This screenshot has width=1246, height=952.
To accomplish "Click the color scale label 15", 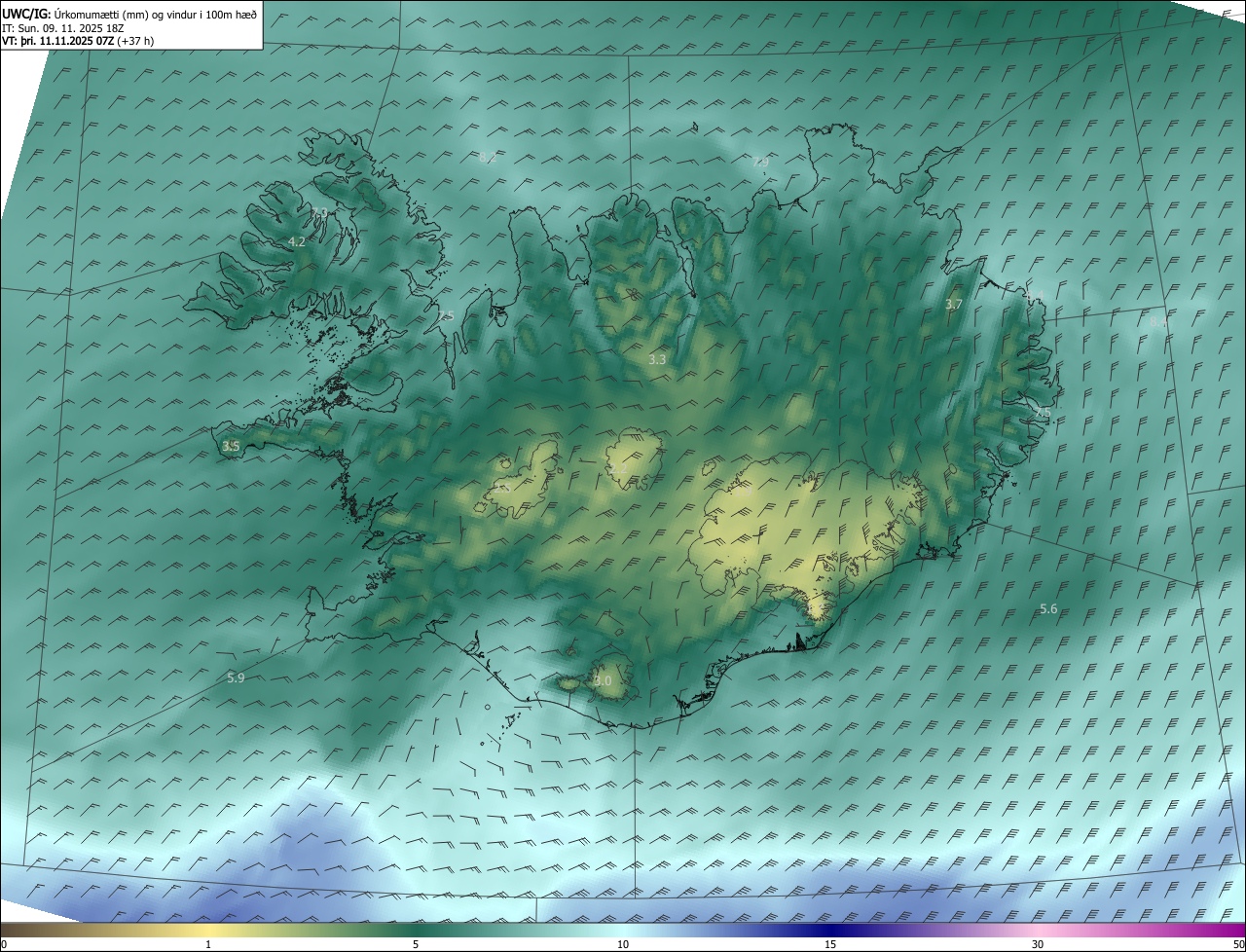I will tap(830, 944).
